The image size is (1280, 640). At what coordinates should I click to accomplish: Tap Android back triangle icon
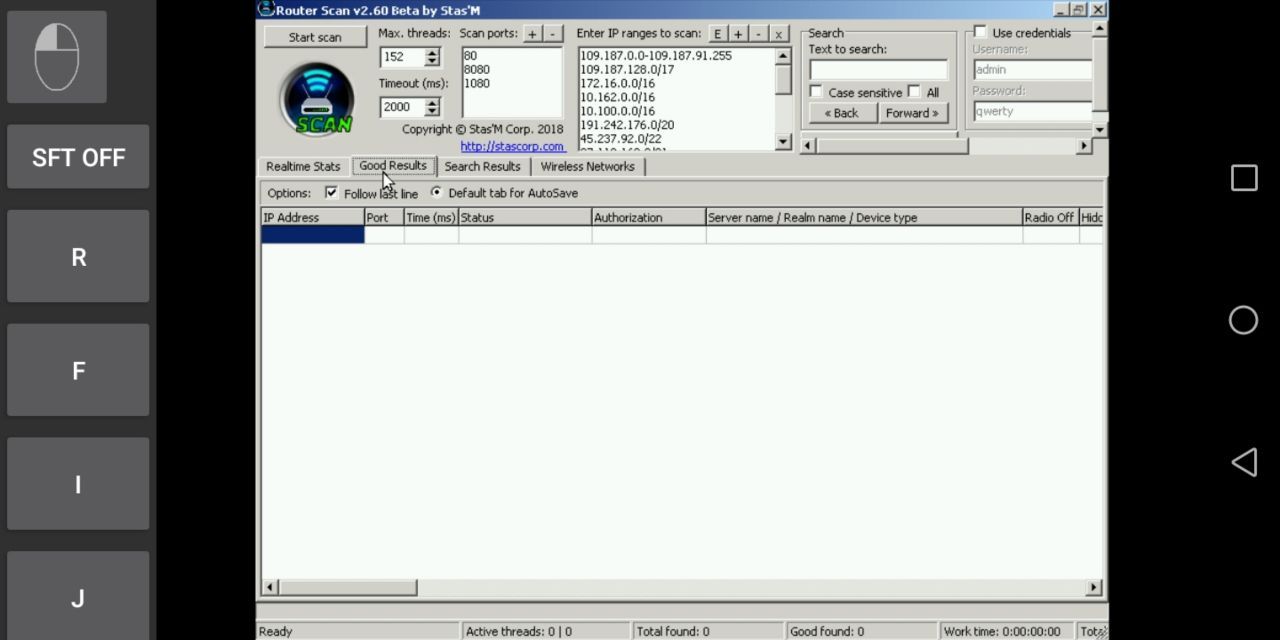pyautogui.click(x=1244, y=462)
